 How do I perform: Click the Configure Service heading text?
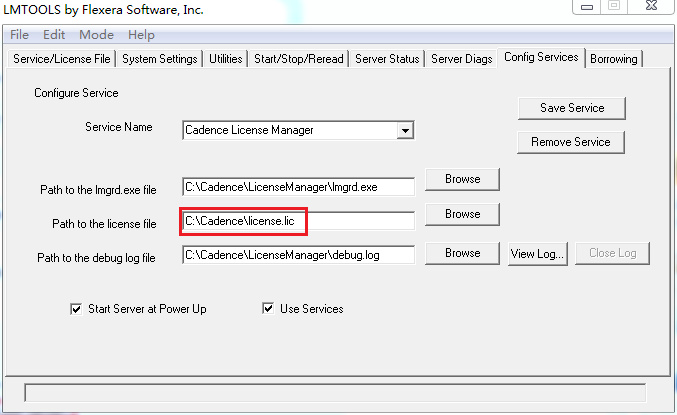pyautogui.click(x=76, y=93)
